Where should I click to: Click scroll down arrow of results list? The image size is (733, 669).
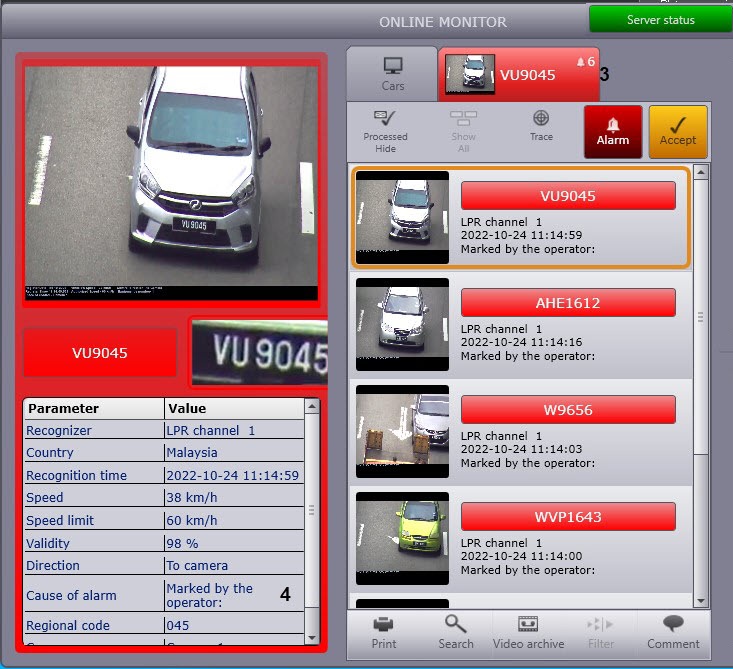coord(700,600)
